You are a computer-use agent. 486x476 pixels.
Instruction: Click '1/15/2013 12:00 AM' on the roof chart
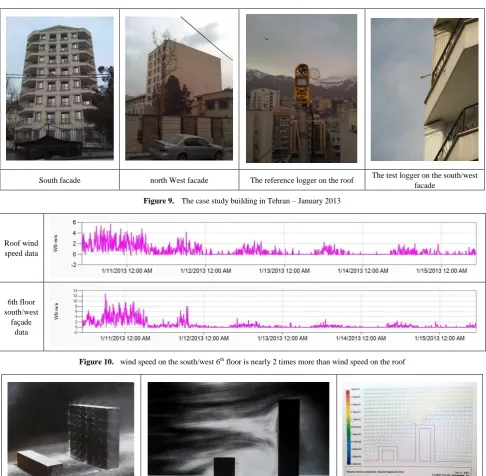coord(442,271)
